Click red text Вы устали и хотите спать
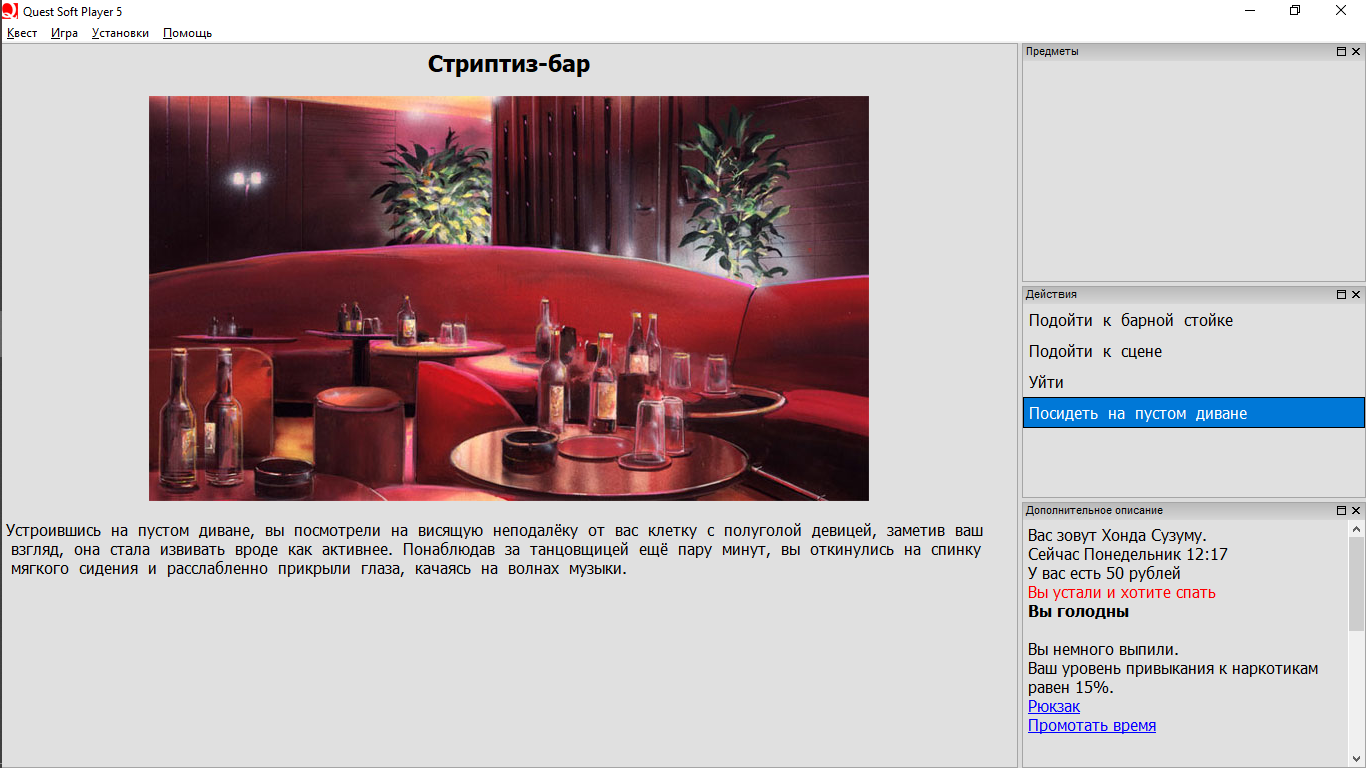1366x768 pixels. (x=1122, y=592)
